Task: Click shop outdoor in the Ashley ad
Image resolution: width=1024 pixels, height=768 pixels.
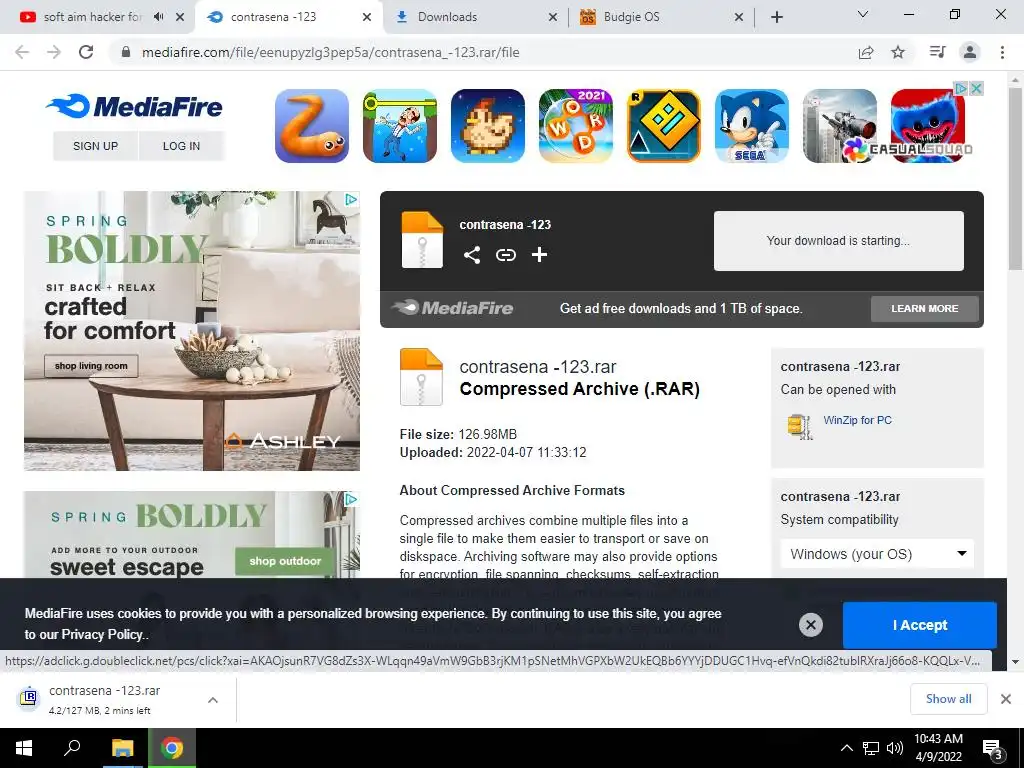Action: [x=285, y=561]
